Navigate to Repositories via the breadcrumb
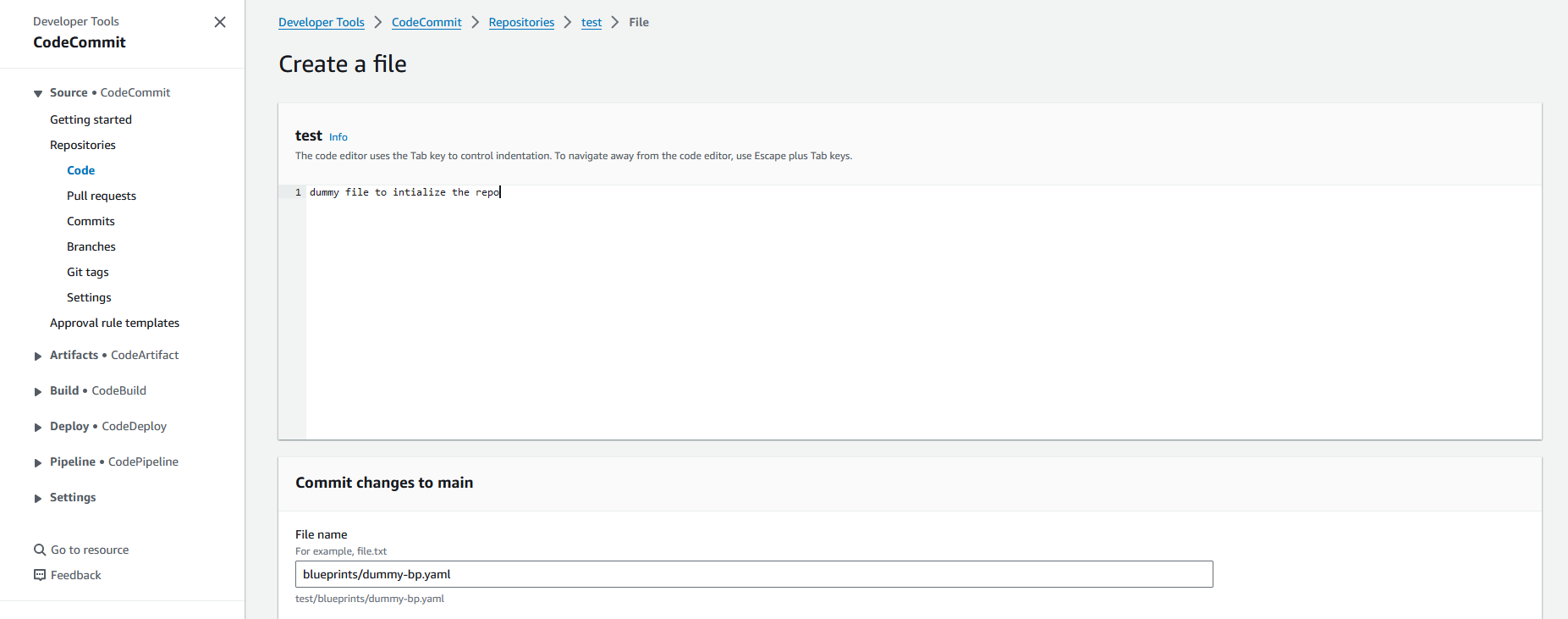Screen dimensions: 1568x619 pos(521,22)
